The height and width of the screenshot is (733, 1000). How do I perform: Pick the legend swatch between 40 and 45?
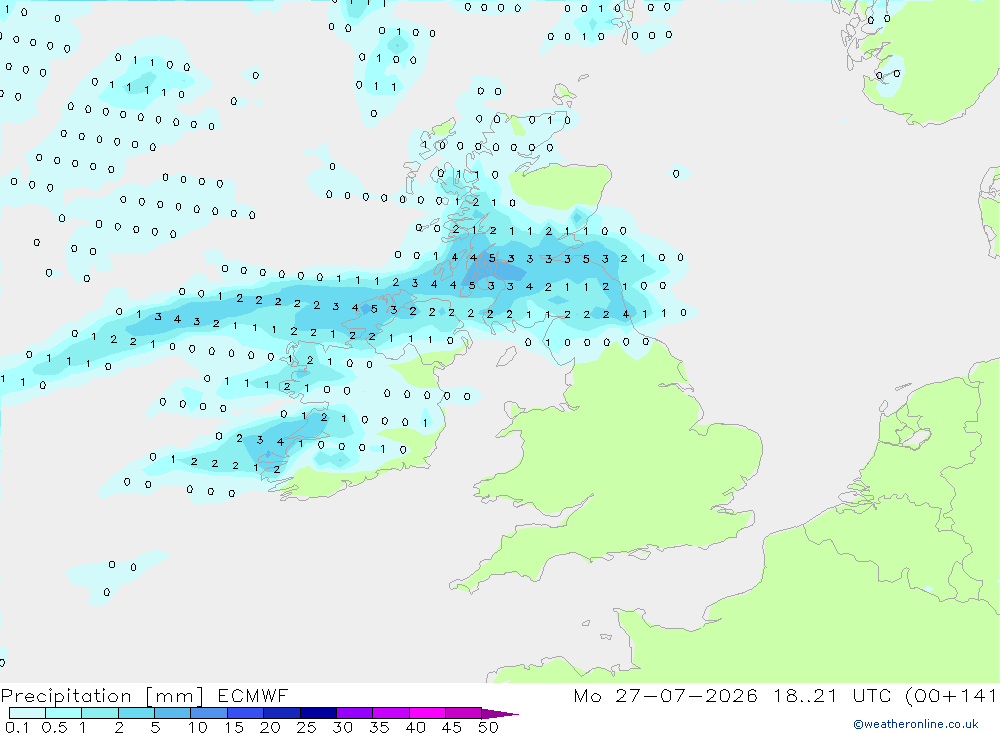[x=427, y=713]
